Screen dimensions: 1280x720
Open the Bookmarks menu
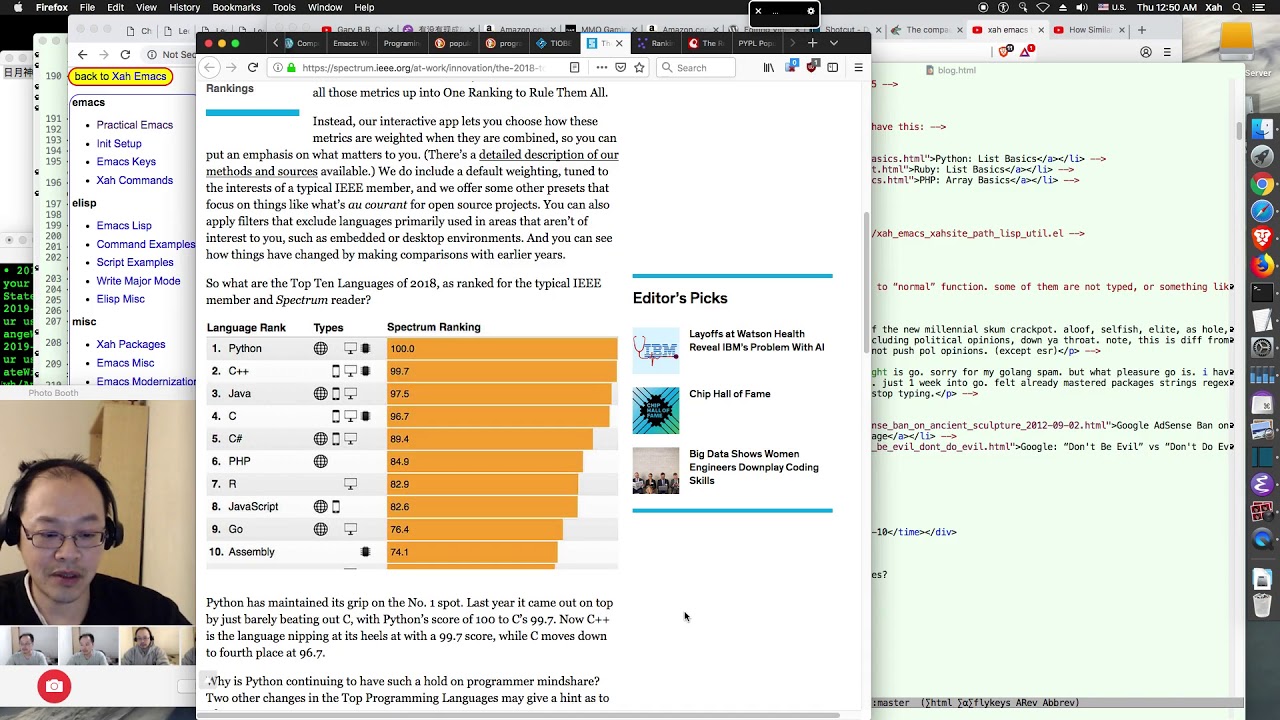point(236,7)
